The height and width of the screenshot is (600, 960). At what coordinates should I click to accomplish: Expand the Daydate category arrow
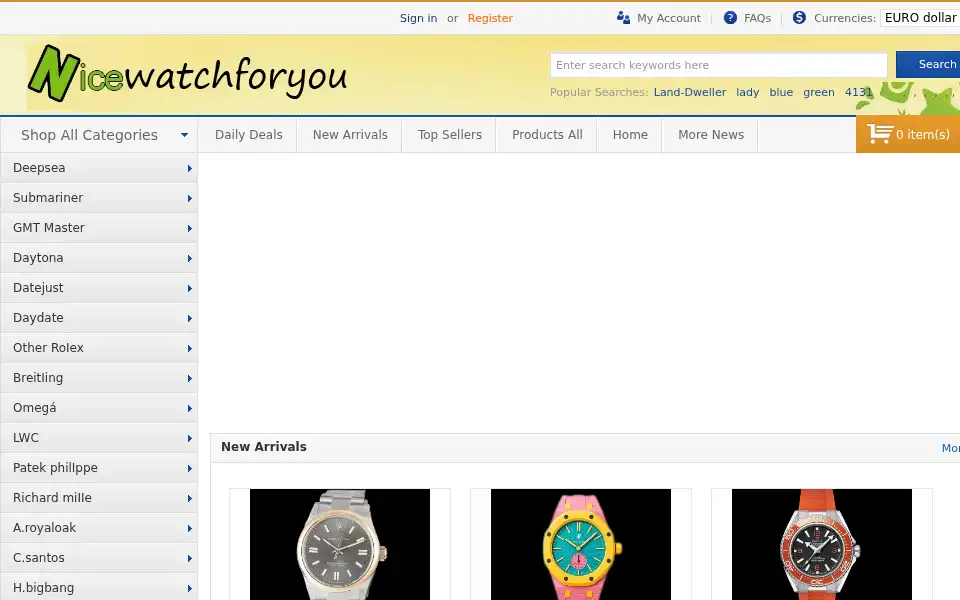[x=190, y=318]
